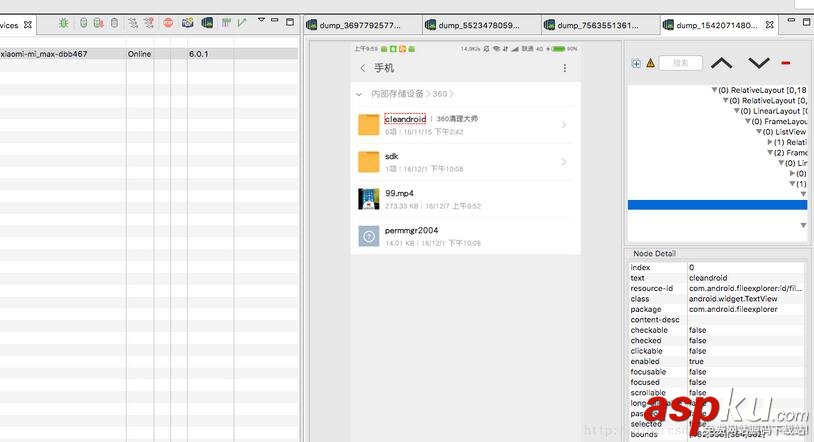Collapse the top RelativeLayout tree node
The image size is (814, 442).
(714, 90)
